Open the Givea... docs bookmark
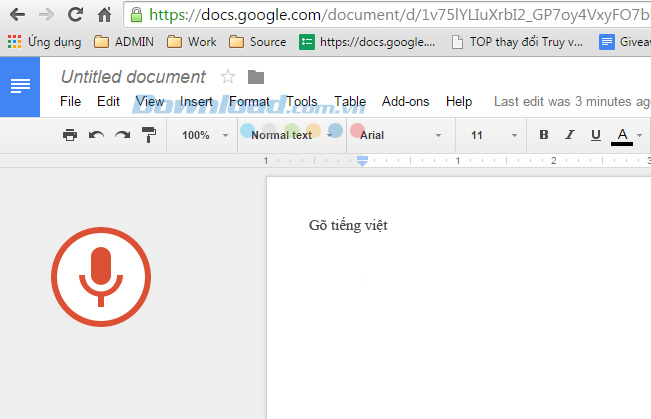Screen dimensions: 651x419 [624, 42]
